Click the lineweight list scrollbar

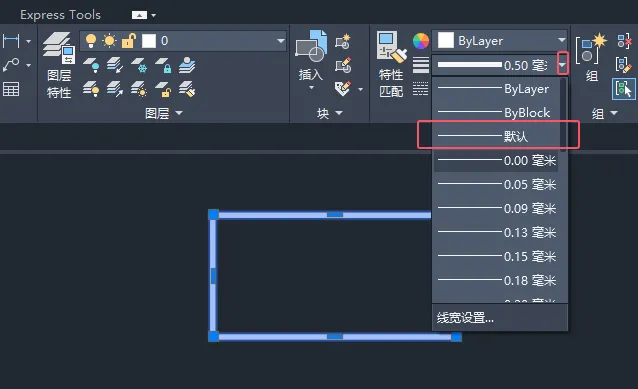pos(563,115)
